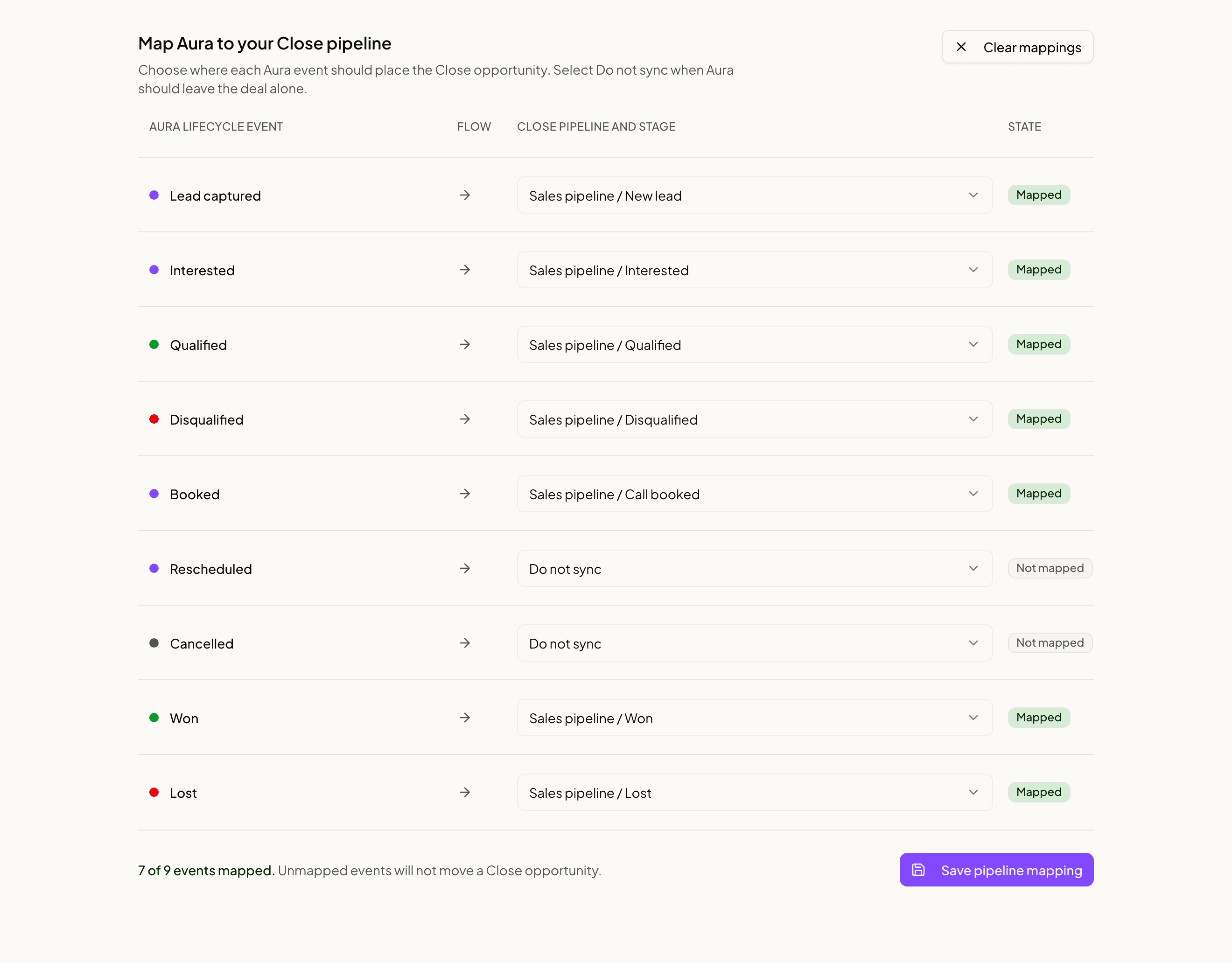Click the Map Aura to your Close pipeline heading
The image size is (1232, 963).
[x=265, y=43]
